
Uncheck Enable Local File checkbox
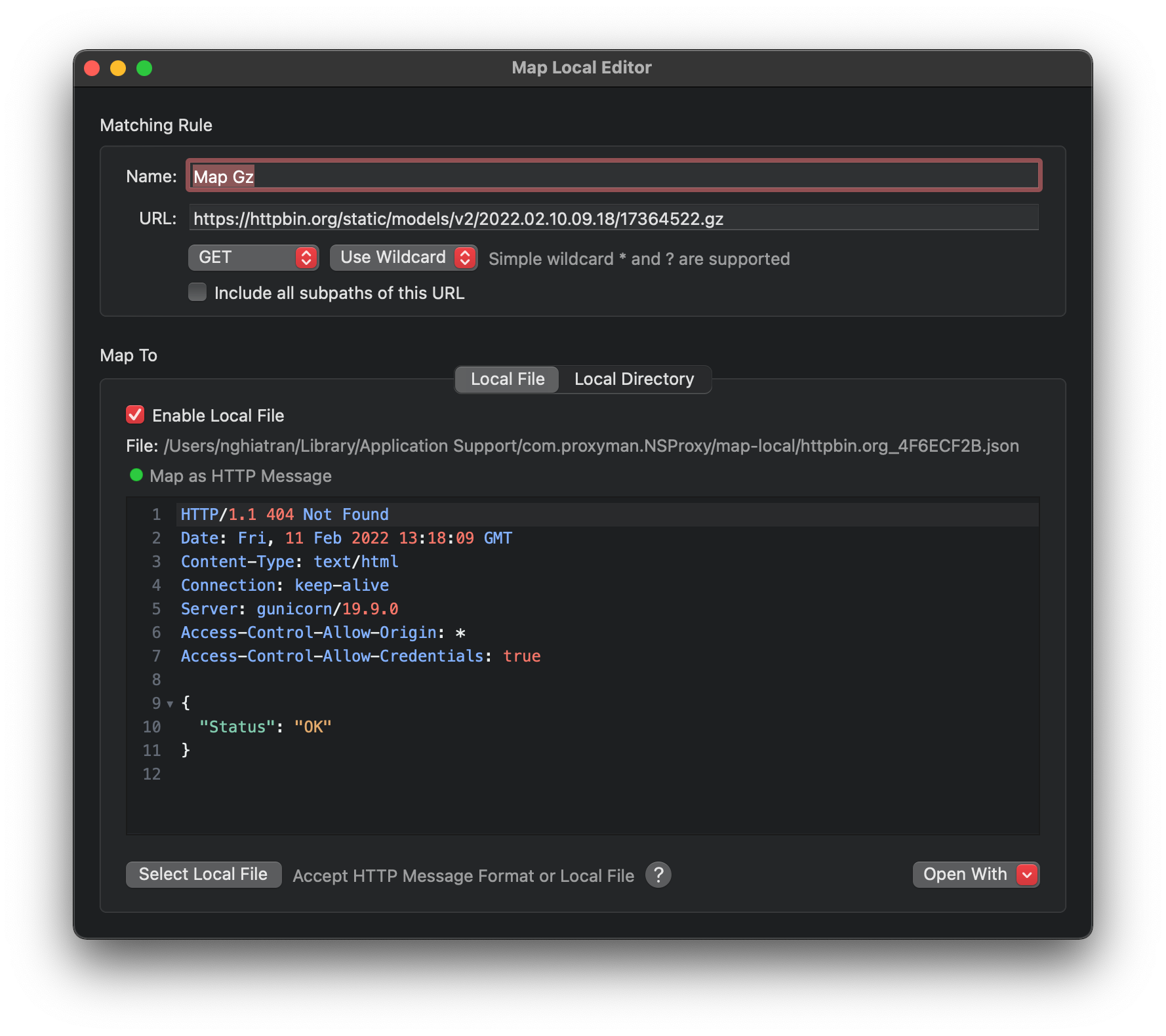(135, 414)
